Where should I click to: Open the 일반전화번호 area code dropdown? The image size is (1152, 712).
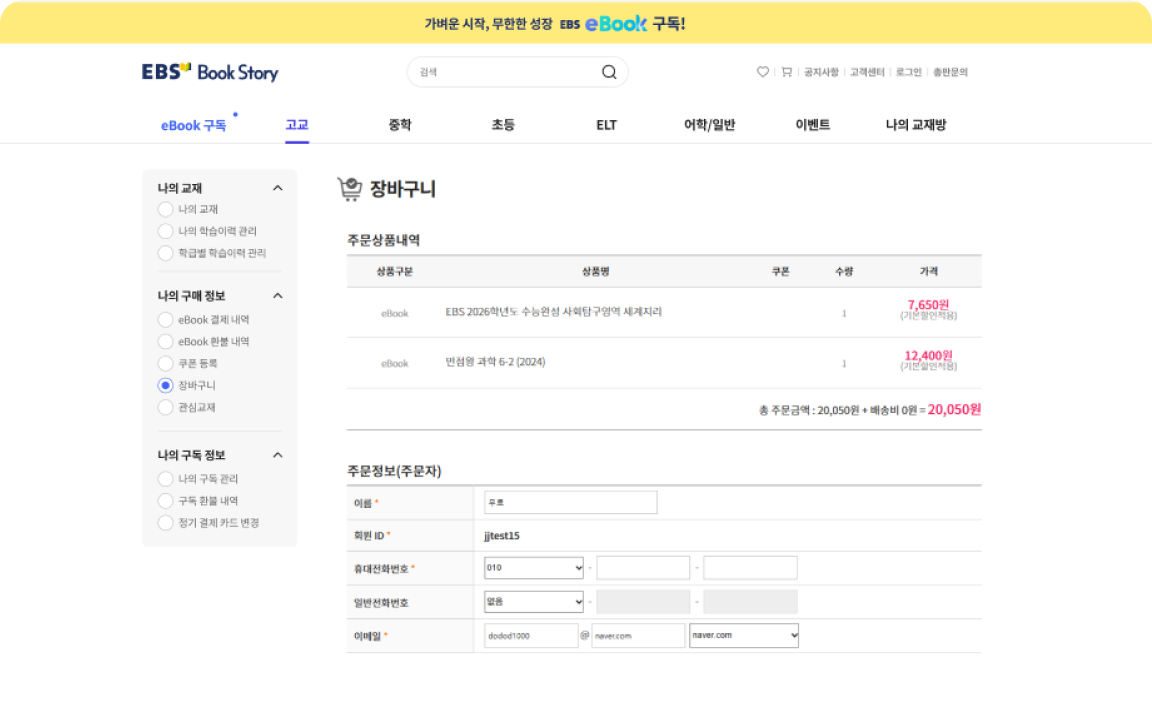(x=533, y=602)
